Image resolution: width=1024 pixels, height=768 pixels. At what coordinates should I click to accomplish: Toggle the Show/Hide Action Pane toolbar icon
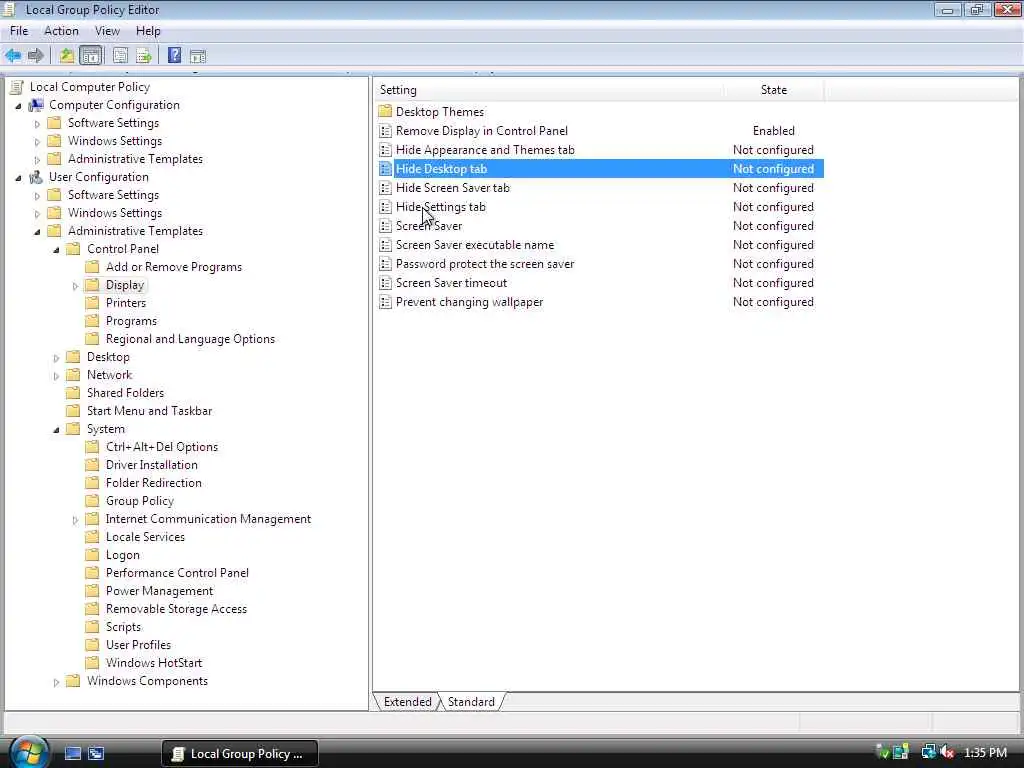click(198, 57)
